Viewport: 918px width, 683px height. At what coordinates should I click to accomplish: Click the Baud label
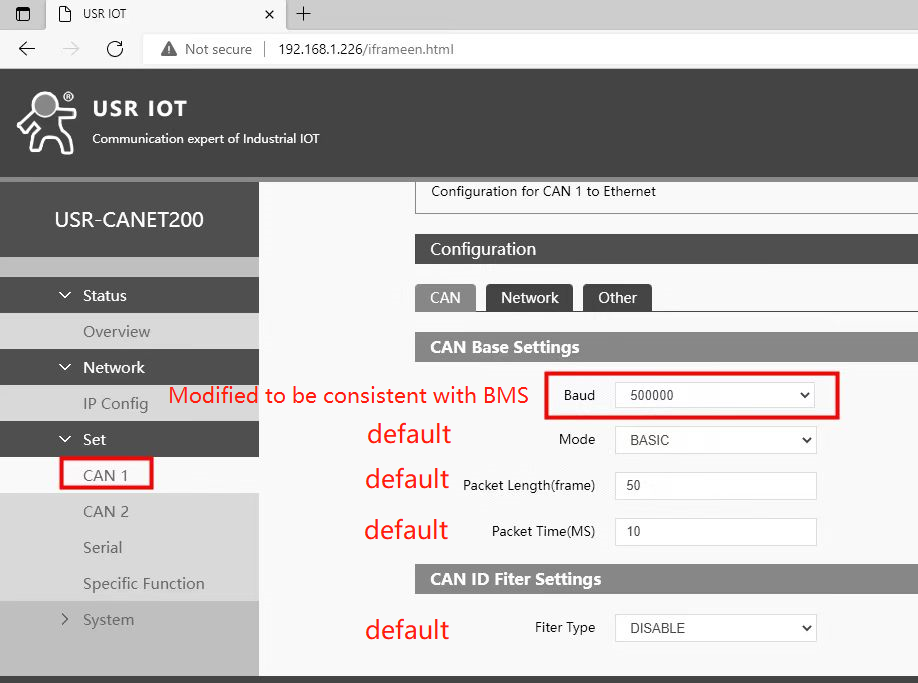pyautogui.click(x=579, y=395)
